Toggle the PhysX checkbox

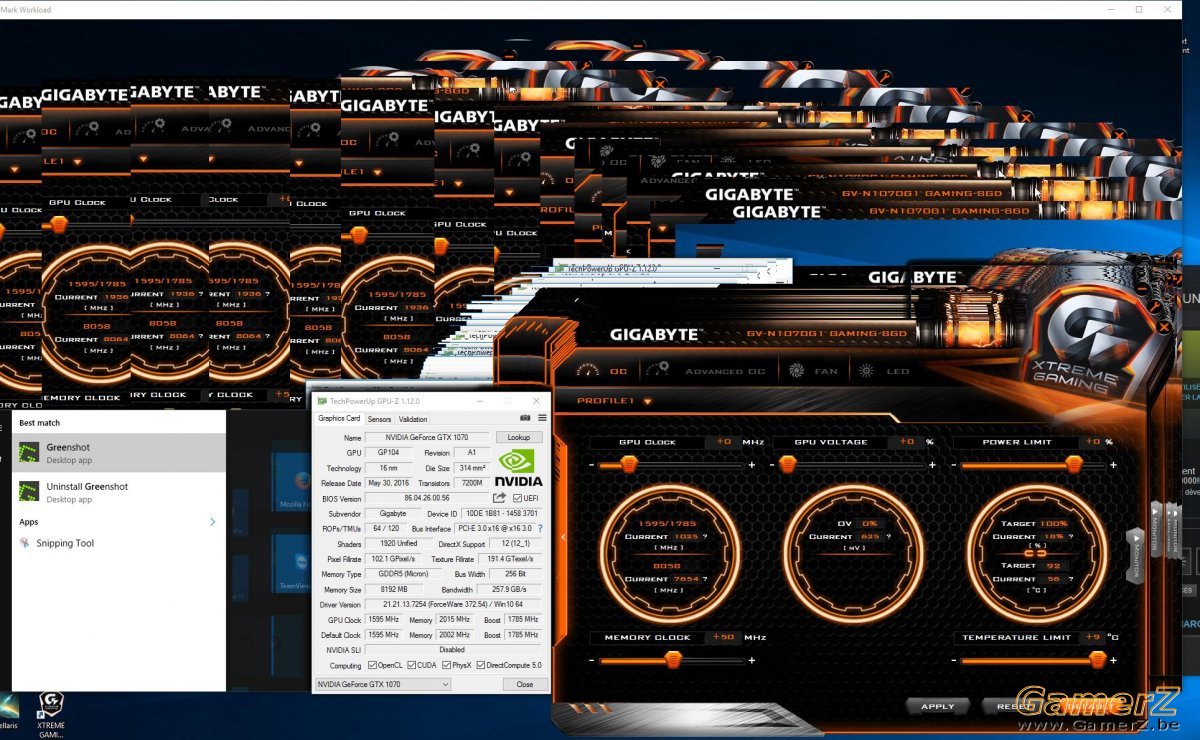click(x=446, y=665)
